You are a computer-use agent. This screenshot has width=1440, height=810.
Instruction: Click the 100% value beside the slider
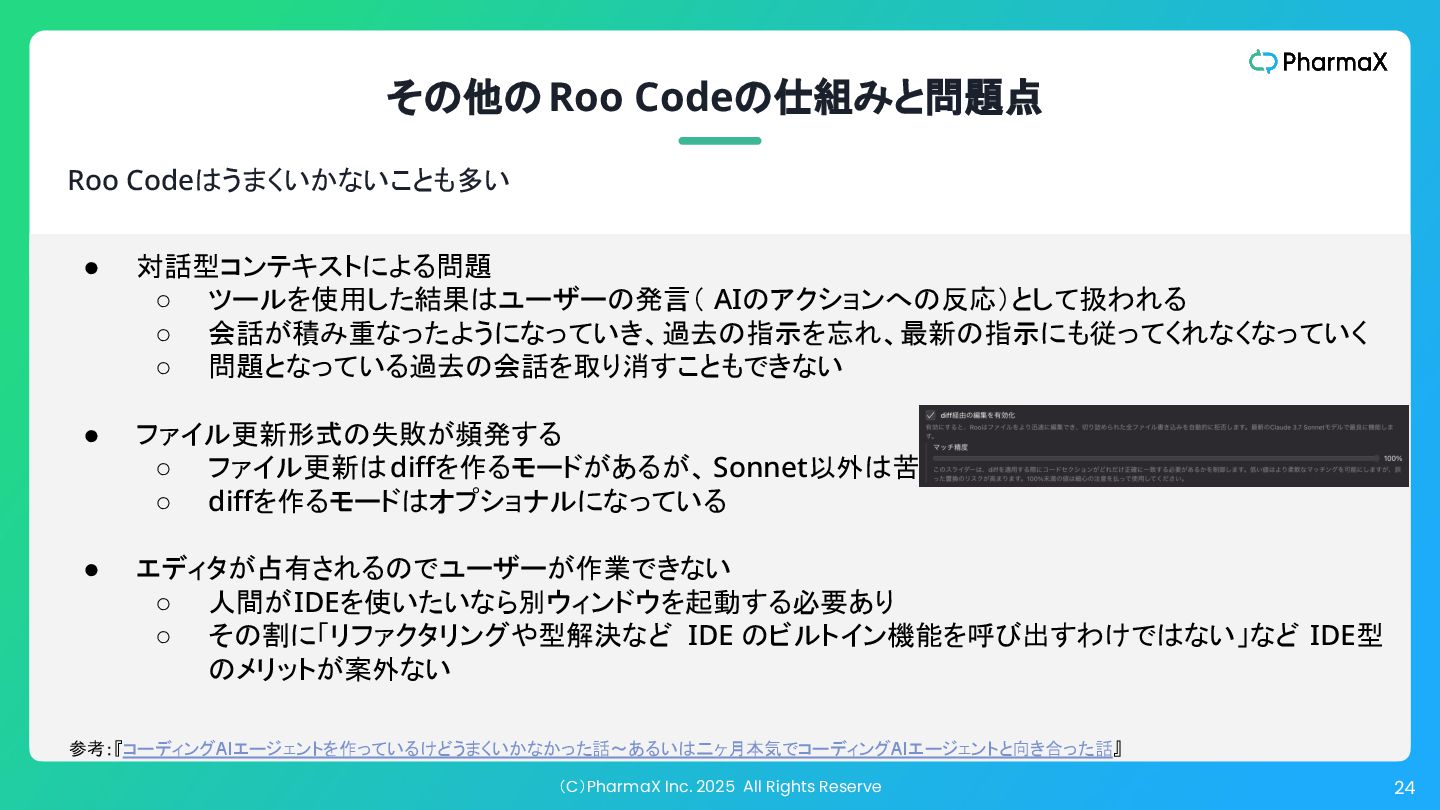click(x=1393, y=458)
